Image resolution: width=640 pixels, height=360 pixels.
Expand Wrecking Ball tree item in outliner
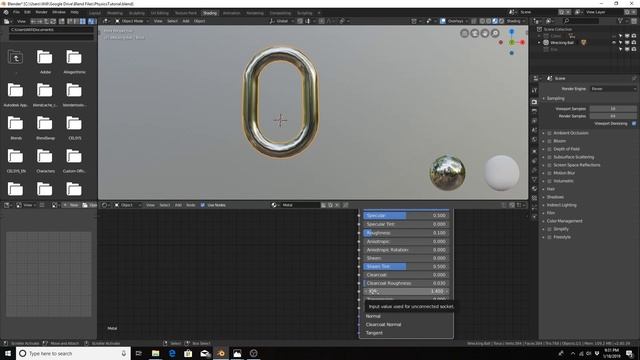coord(539,42)
